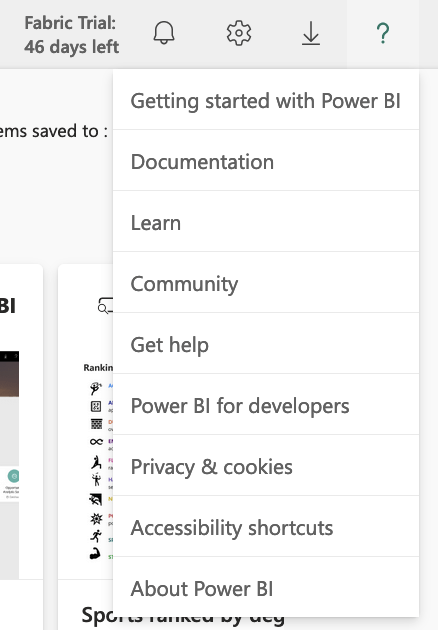
Task: Open the Documentation menu entry
Action: coord(266,162)
